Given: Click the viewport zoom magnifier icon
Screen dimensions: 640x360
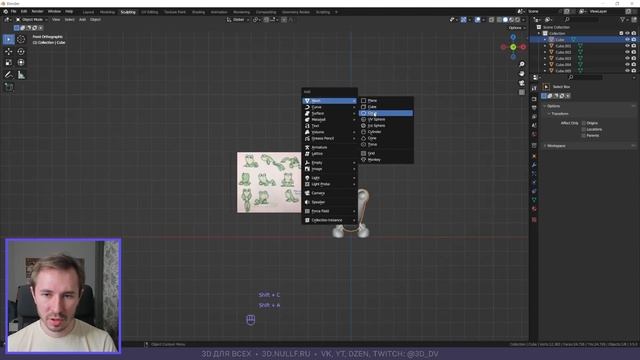Looking at the screenshot, I should pos(522,64).
